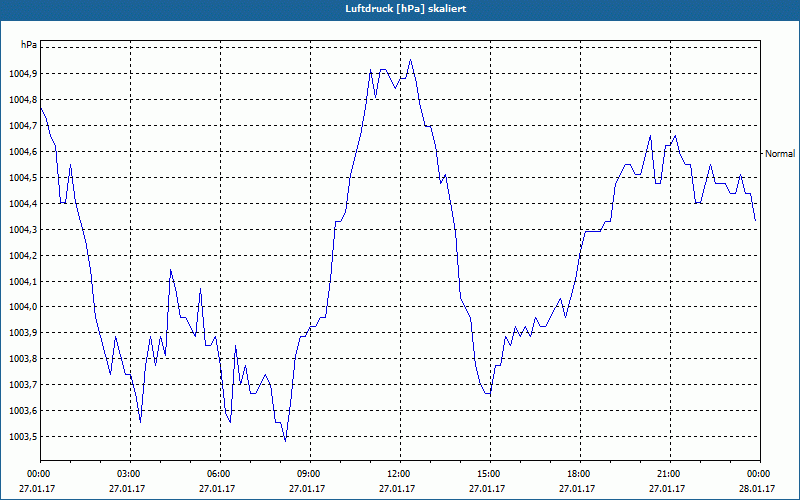800x500 pixels.
Task: Click the 1003,7 y-axis value
Action: pos(23,385)
